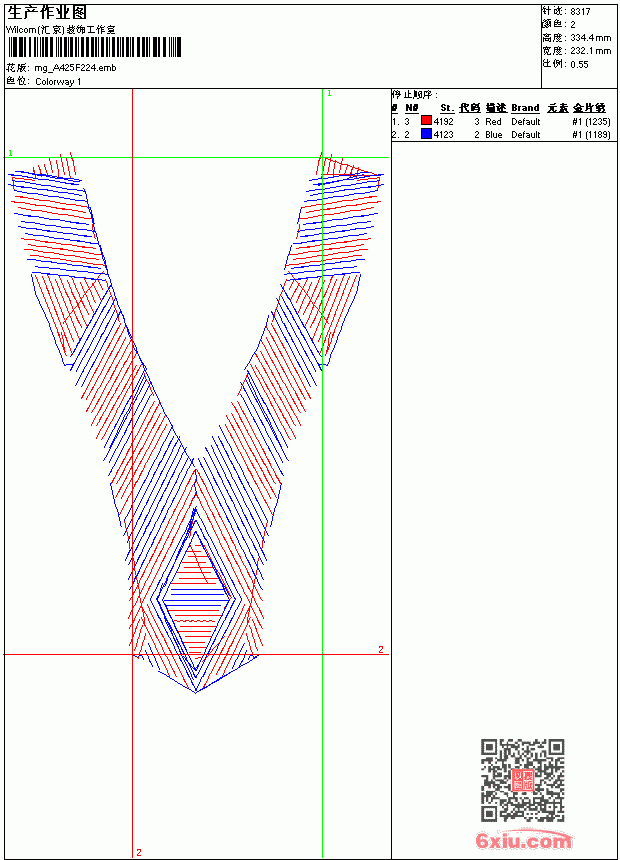This screenshot has width=620, height=860.
Task: Select the width value 232.1mm
Action: pyautogui.click(x=590, y=51)
